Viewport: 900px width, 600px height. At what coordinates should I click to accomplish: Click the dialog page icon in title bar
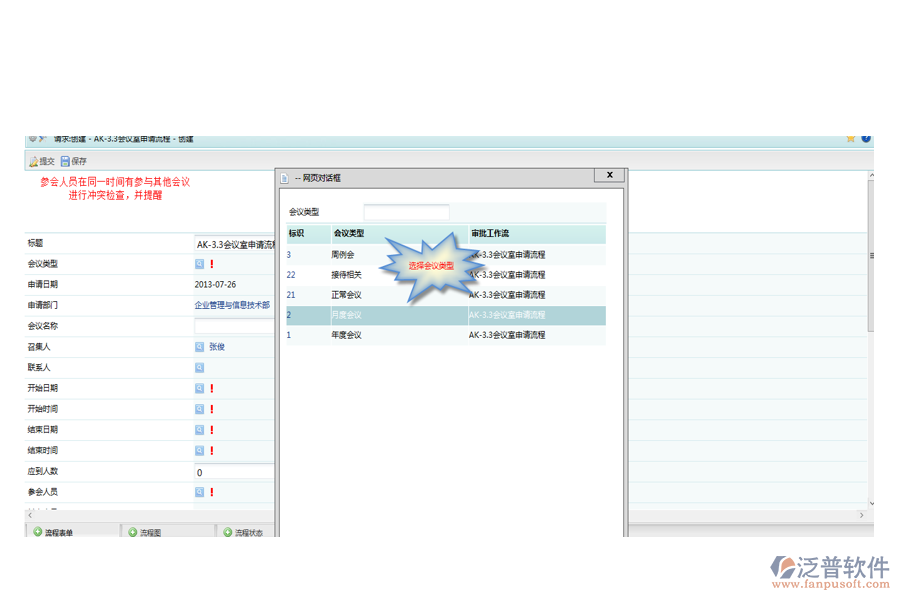pyautogui.click(x=285, y=179)
